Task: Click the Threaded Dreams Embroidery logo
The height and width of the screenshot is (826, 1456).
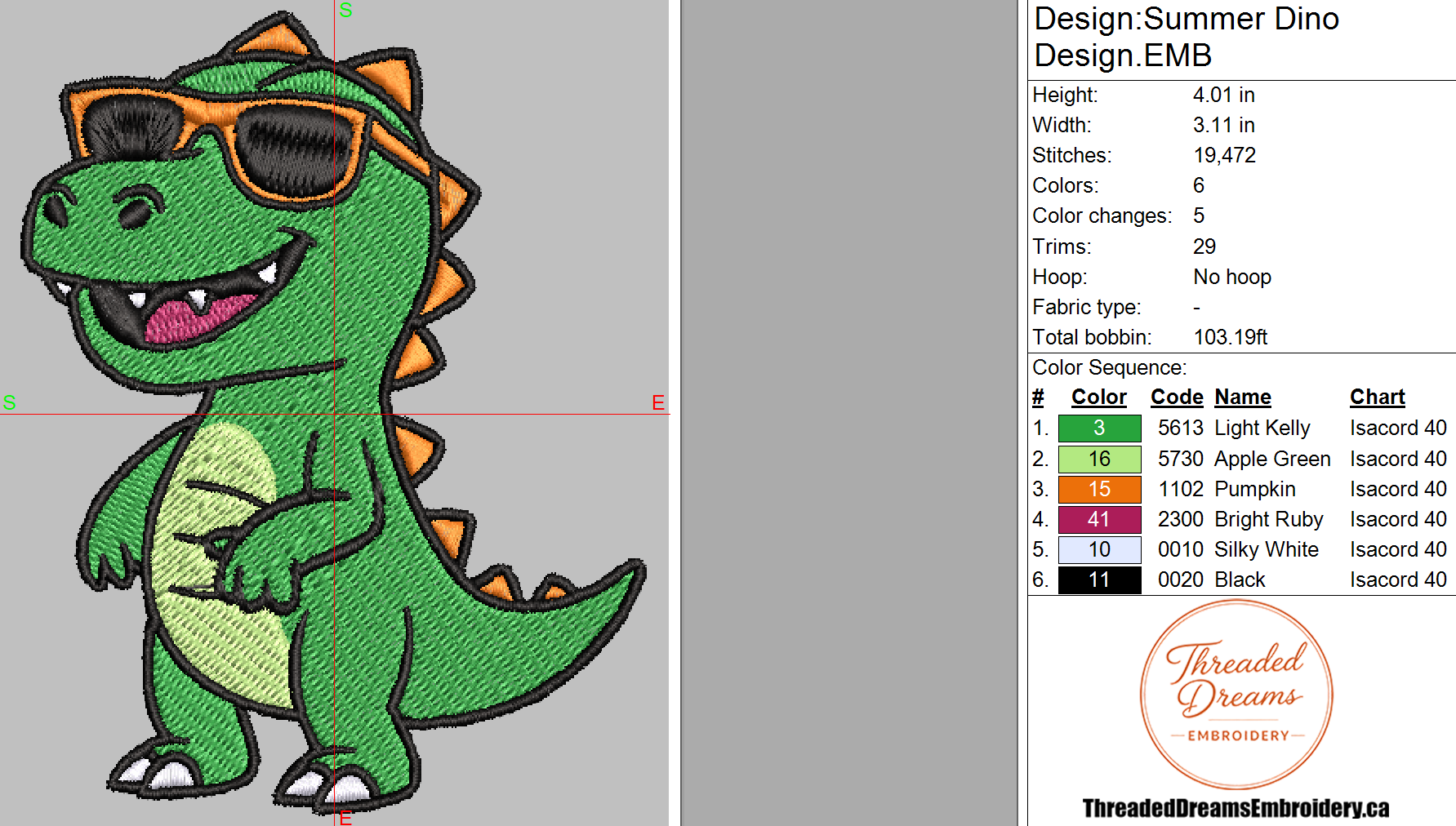Action: pos(1236,695)
